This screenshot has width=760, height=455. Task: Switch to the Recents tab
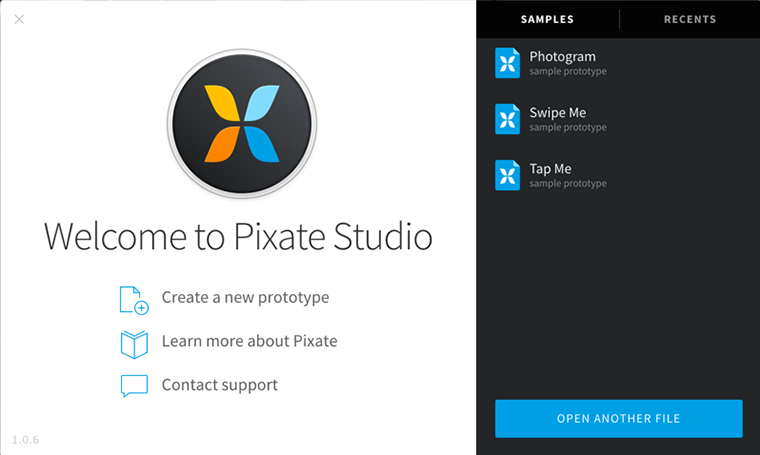click(690, 19)
